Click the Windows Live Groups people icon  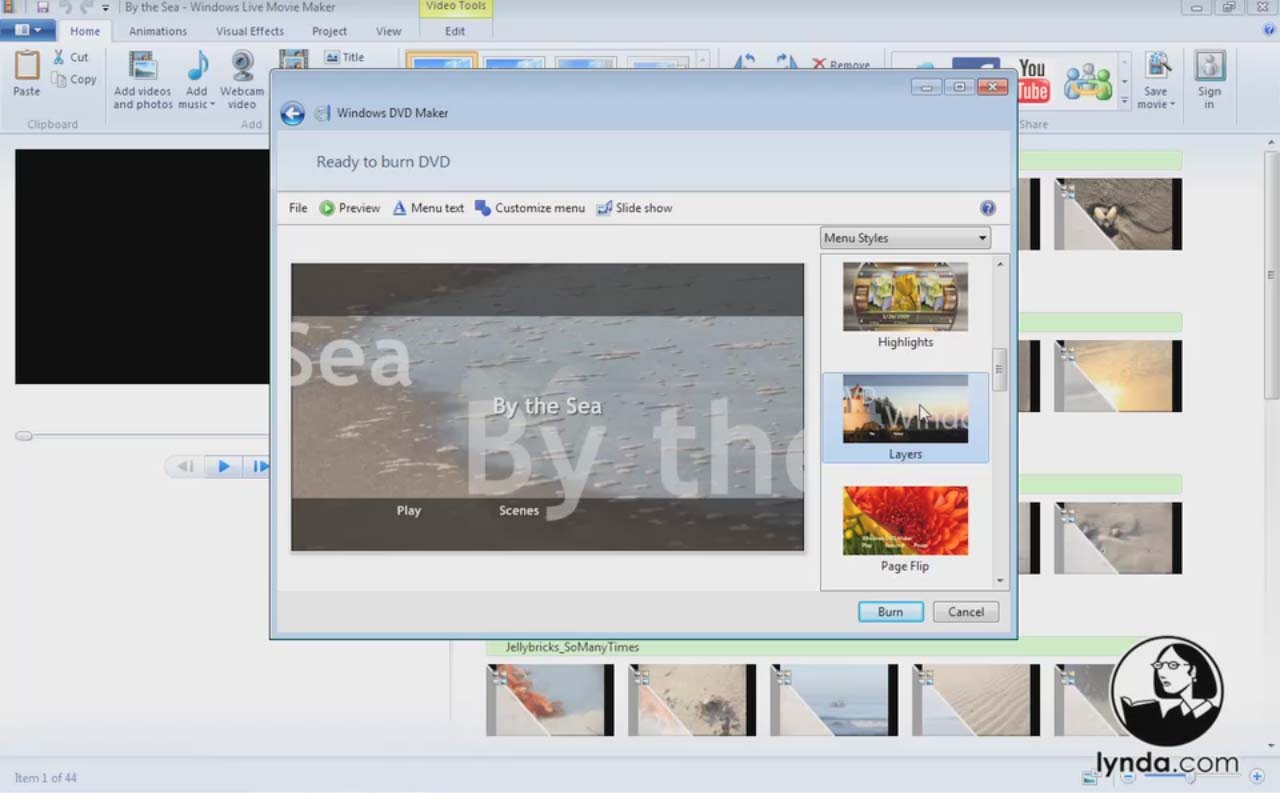[x=1088, y=82]
